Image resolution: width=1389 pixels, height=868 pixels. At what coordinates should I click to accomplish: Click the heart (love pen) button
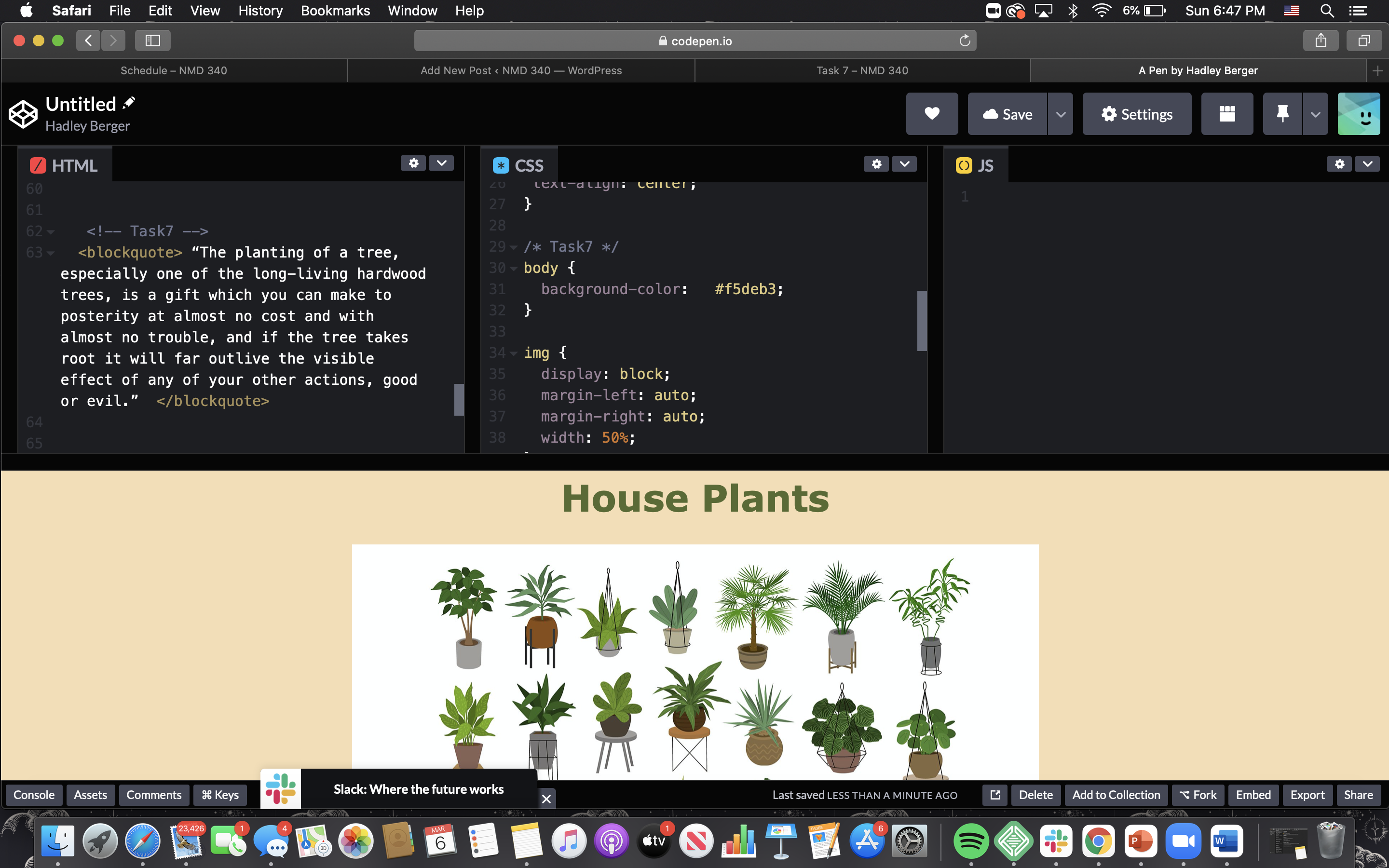click(932, 114)
